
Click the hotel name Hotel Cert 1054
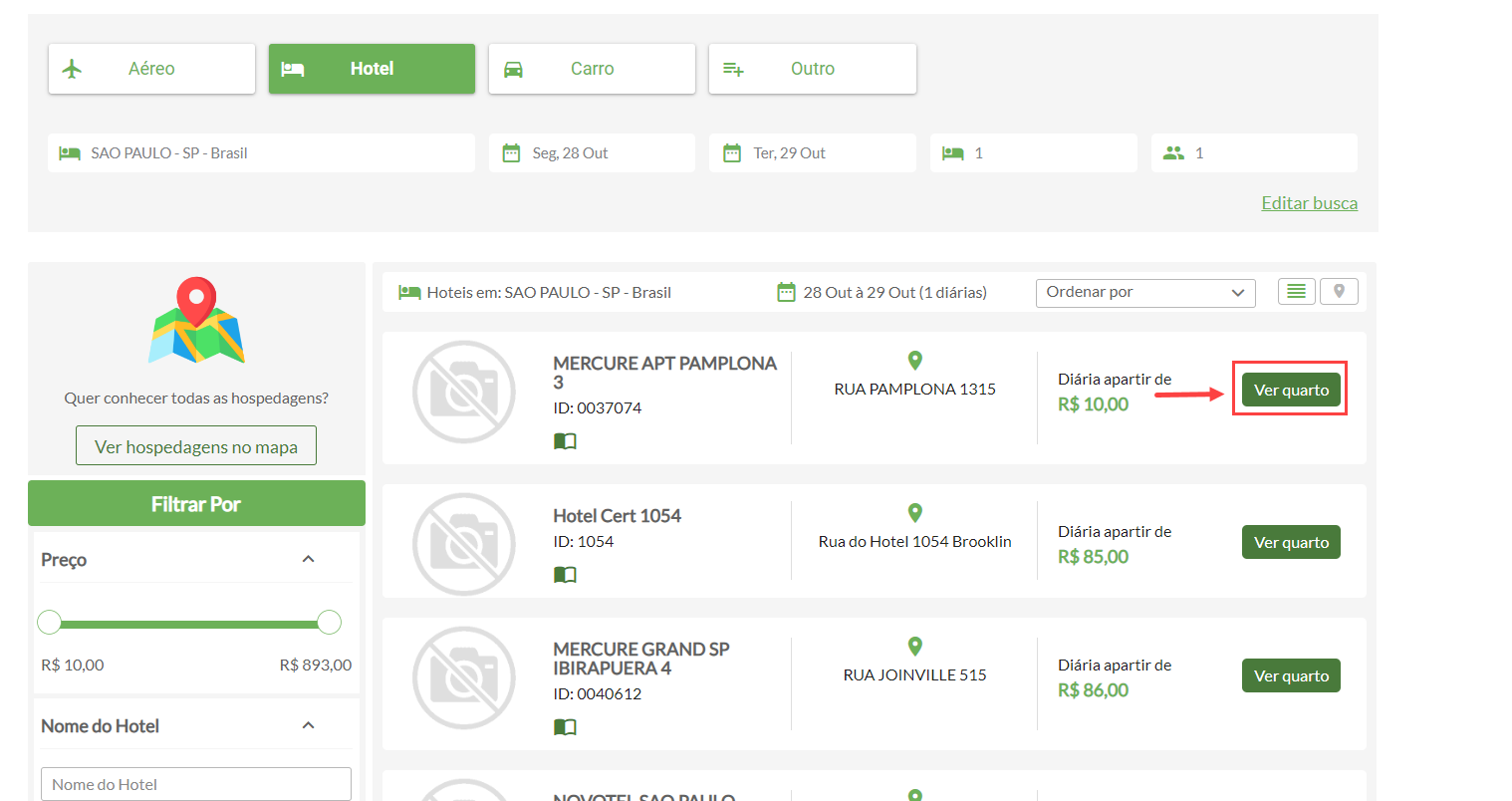click(617, 516)
